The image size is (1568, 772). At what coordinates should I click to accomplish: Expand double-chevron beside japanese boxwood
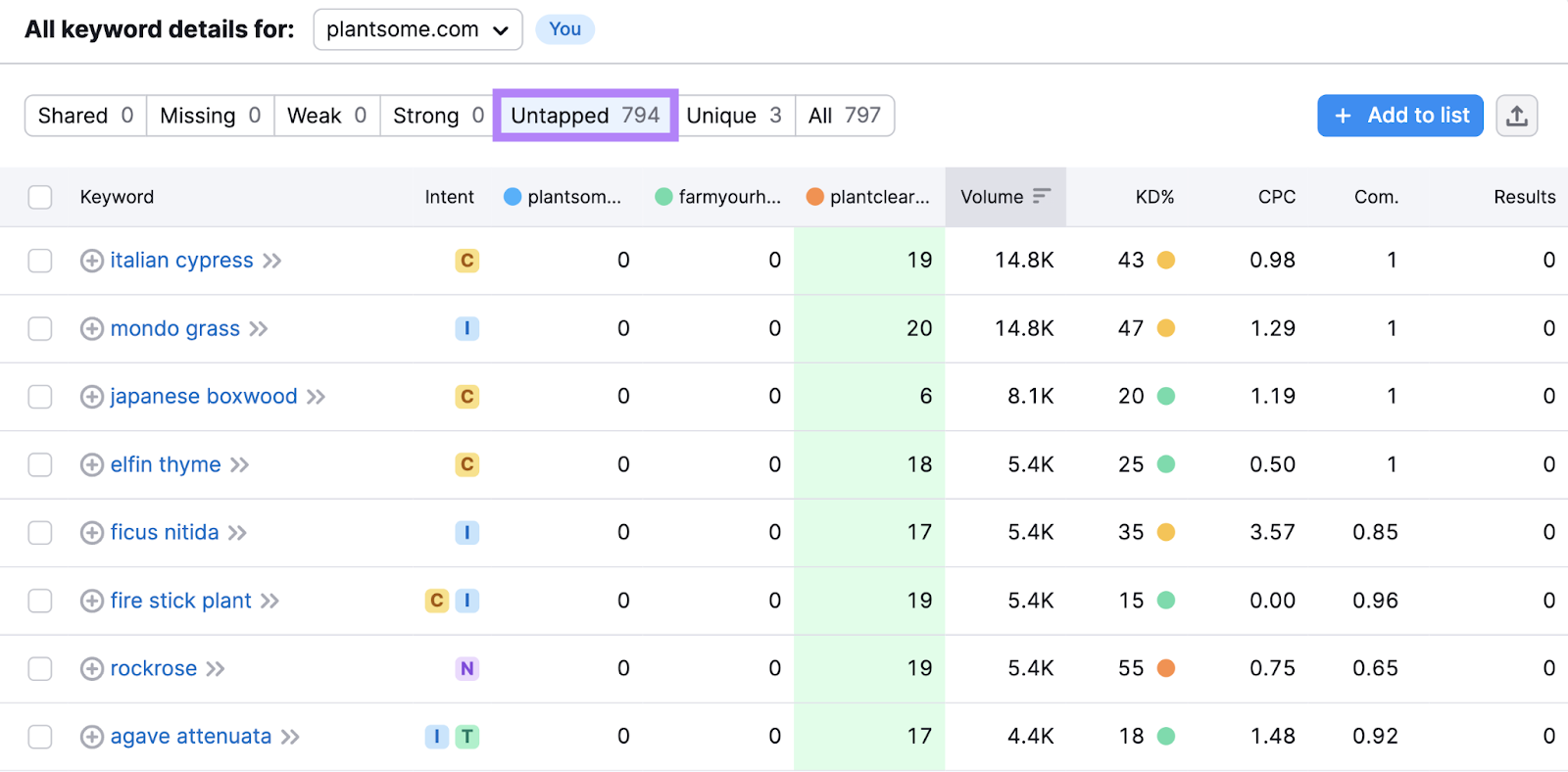(x=316, y=397)
